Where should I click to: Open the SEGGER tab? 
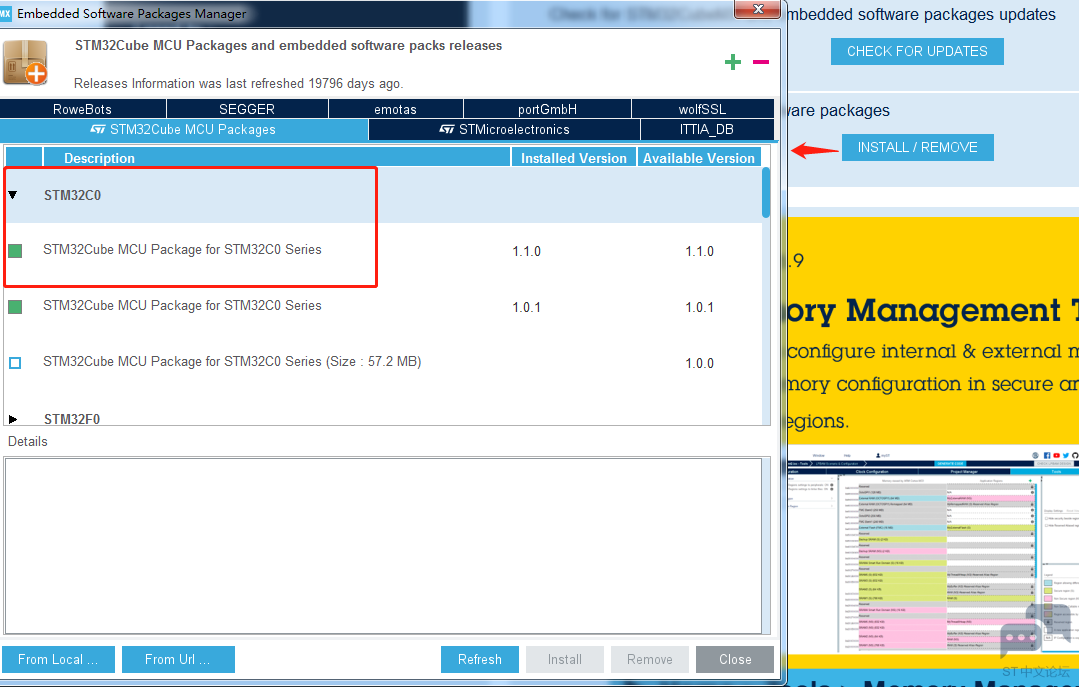point(247,109)
